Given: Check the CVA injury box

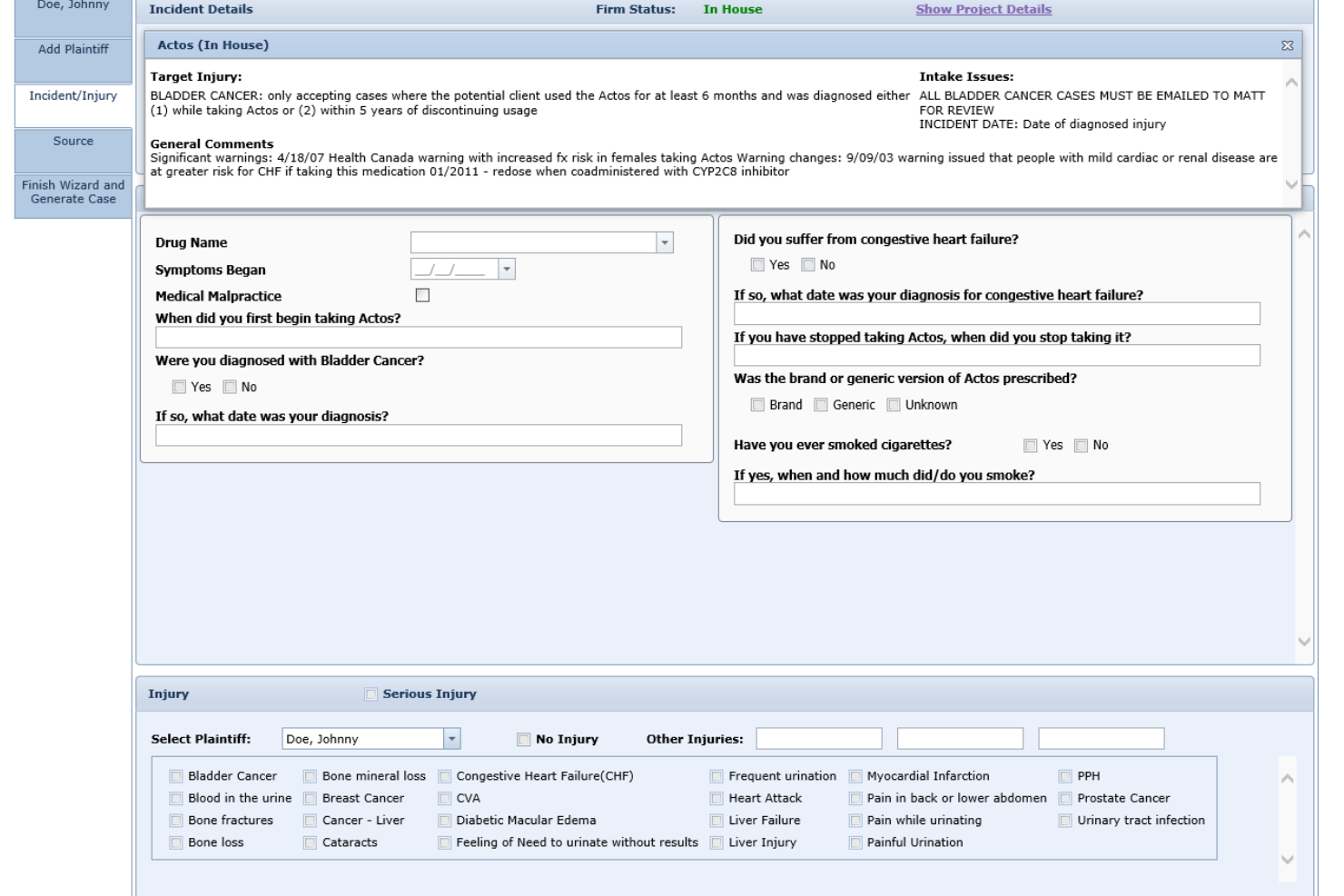Looking at the screenshot, I should coord(444,799).
